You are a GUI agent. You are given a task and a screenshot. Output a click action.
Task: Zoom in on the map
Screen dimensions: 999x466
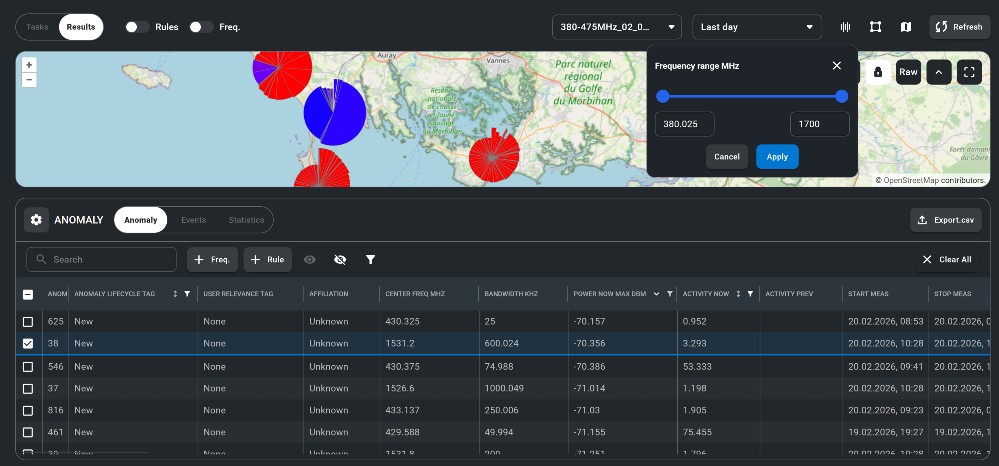pyautogui.click(x=29, y=65)
